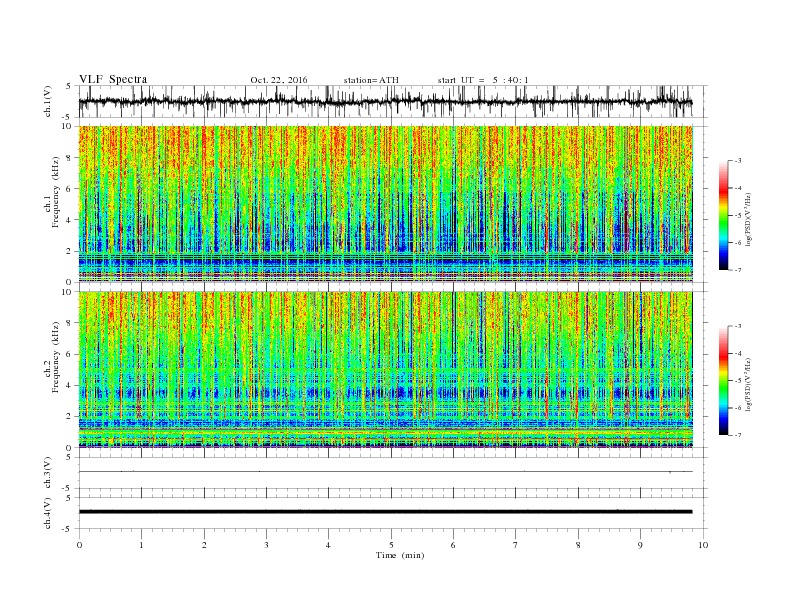Select the "ch.4(V)" axis label
The image size is (792, 612).
(48, 513)
